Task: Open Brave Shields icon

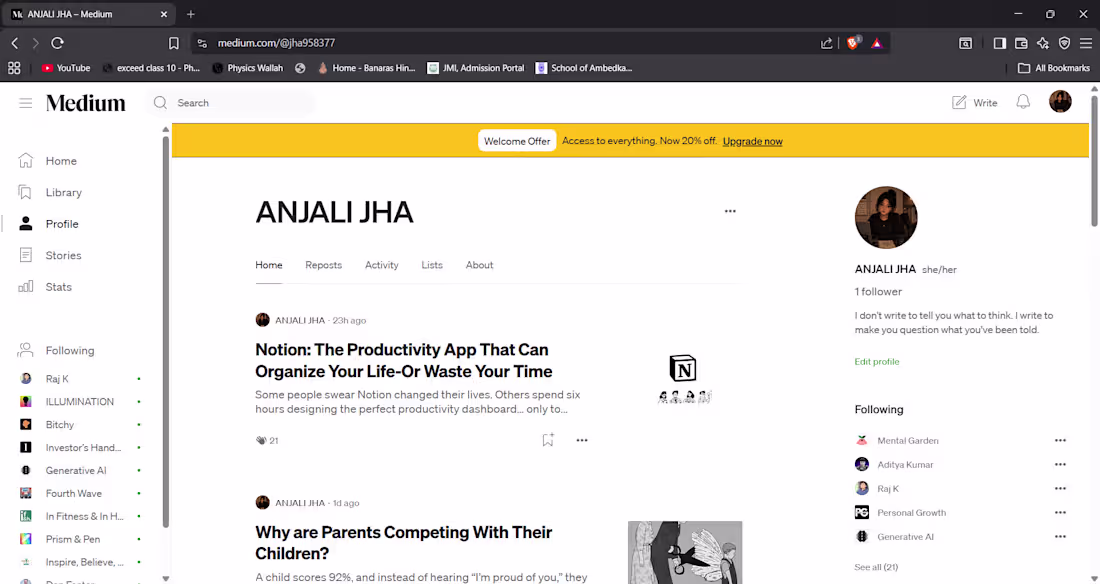Action: (x=853, y=43)
